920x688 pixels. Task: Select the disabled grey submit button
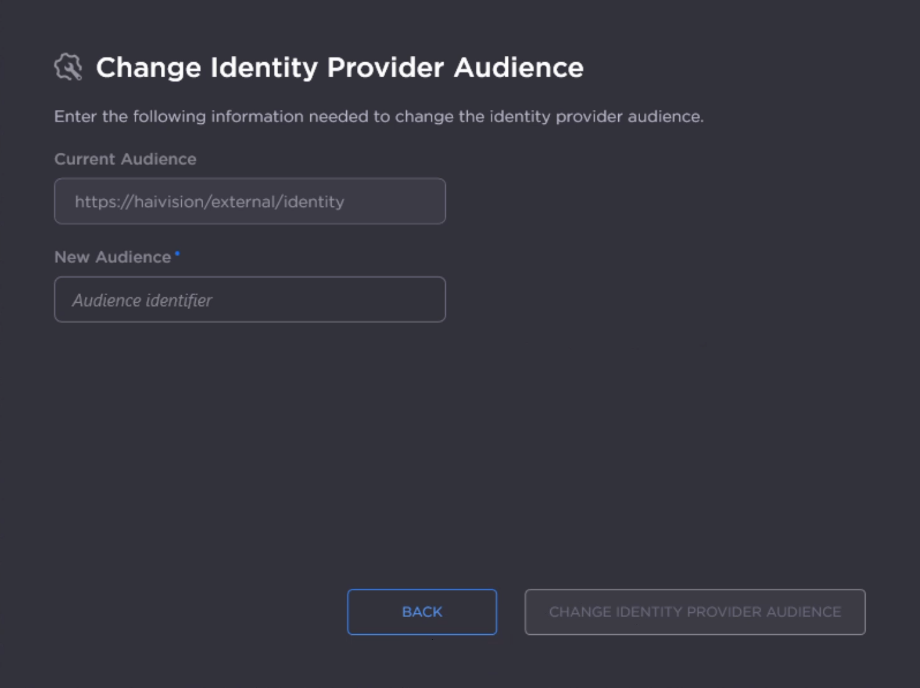point(694,612)
